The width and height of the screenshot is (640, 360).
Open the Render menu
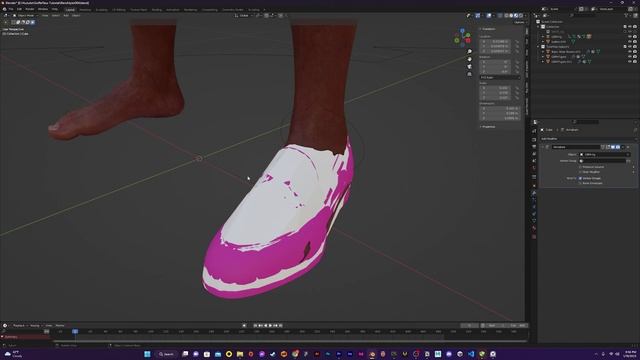[30, 9]
